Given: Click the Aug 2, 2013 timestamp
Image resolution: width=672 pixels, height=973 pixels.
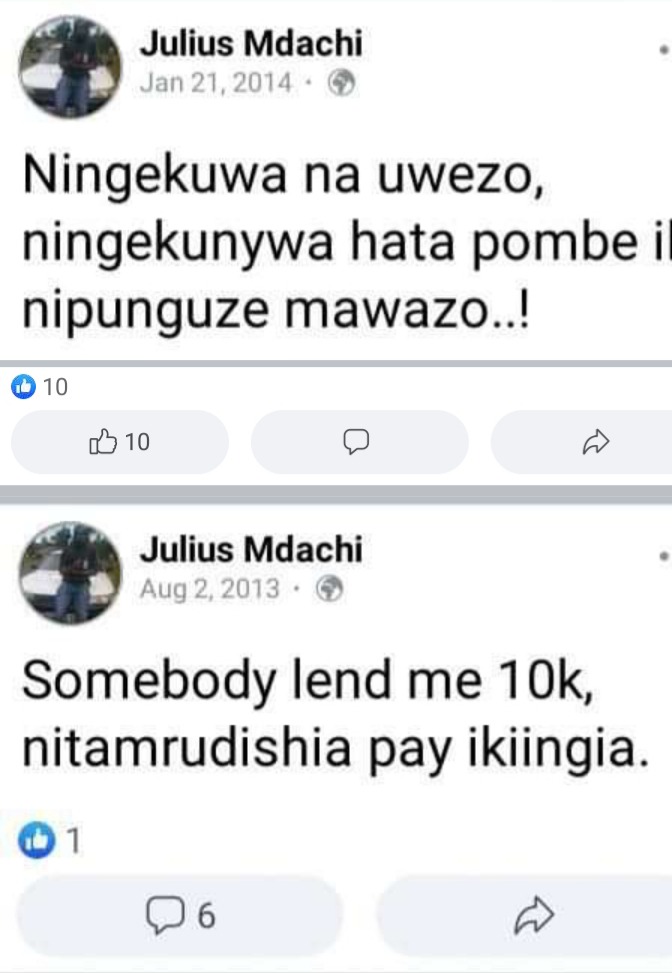Looking at the screenshot, I should tap(209, 589).
